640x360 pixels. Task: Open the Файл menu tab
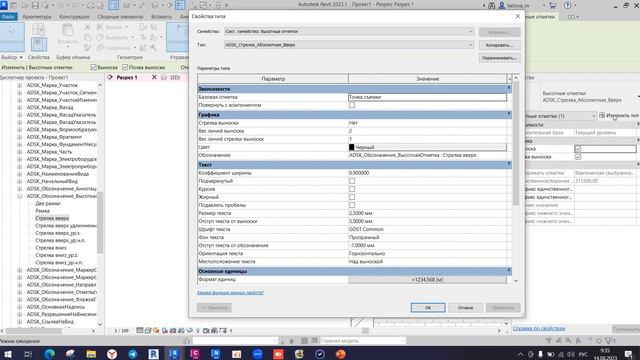pos(8,17)
